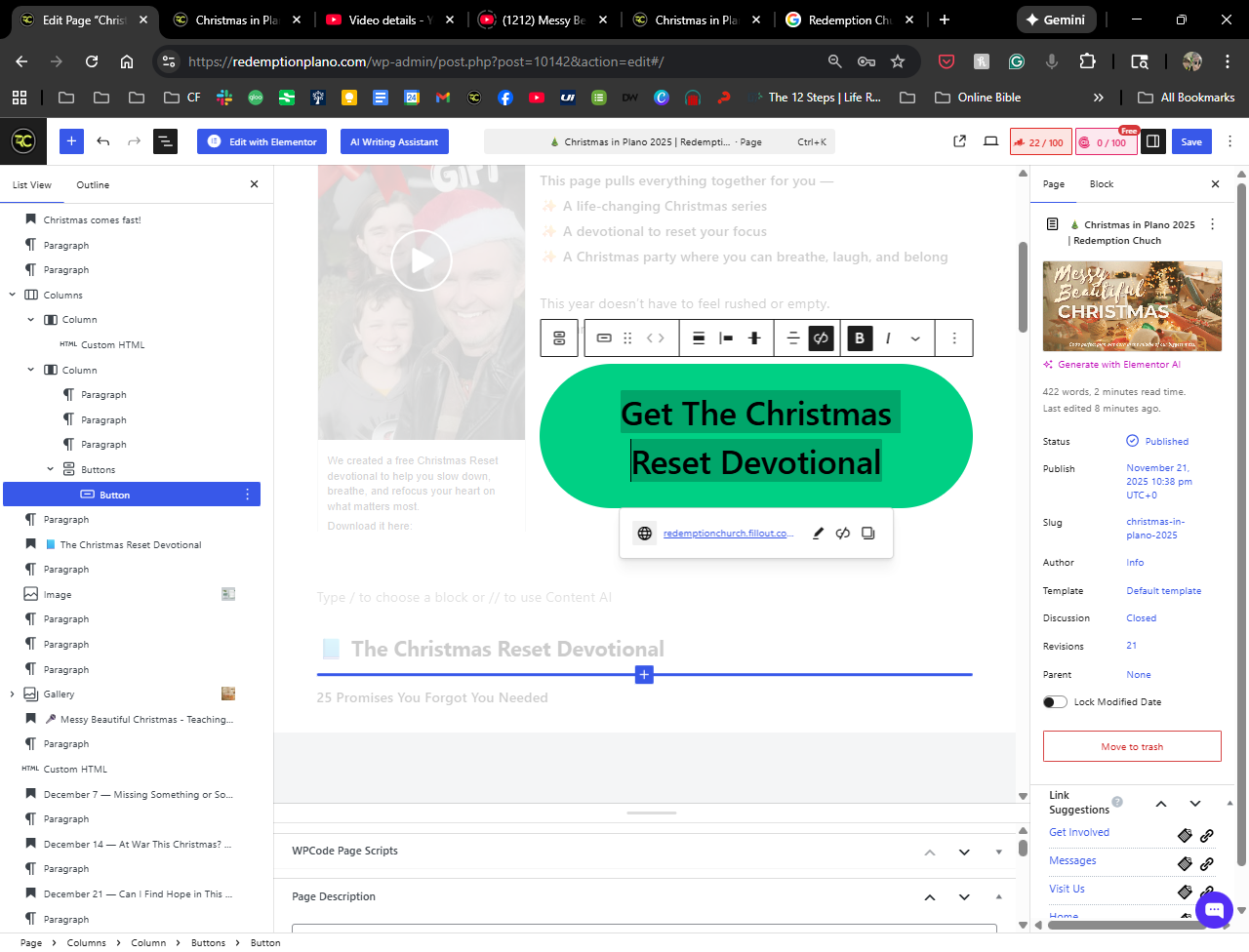Screen dimensions: 1249x952
Task: Copy link icon in link popup
Action: pyautogui.click(x=867, y=534)
